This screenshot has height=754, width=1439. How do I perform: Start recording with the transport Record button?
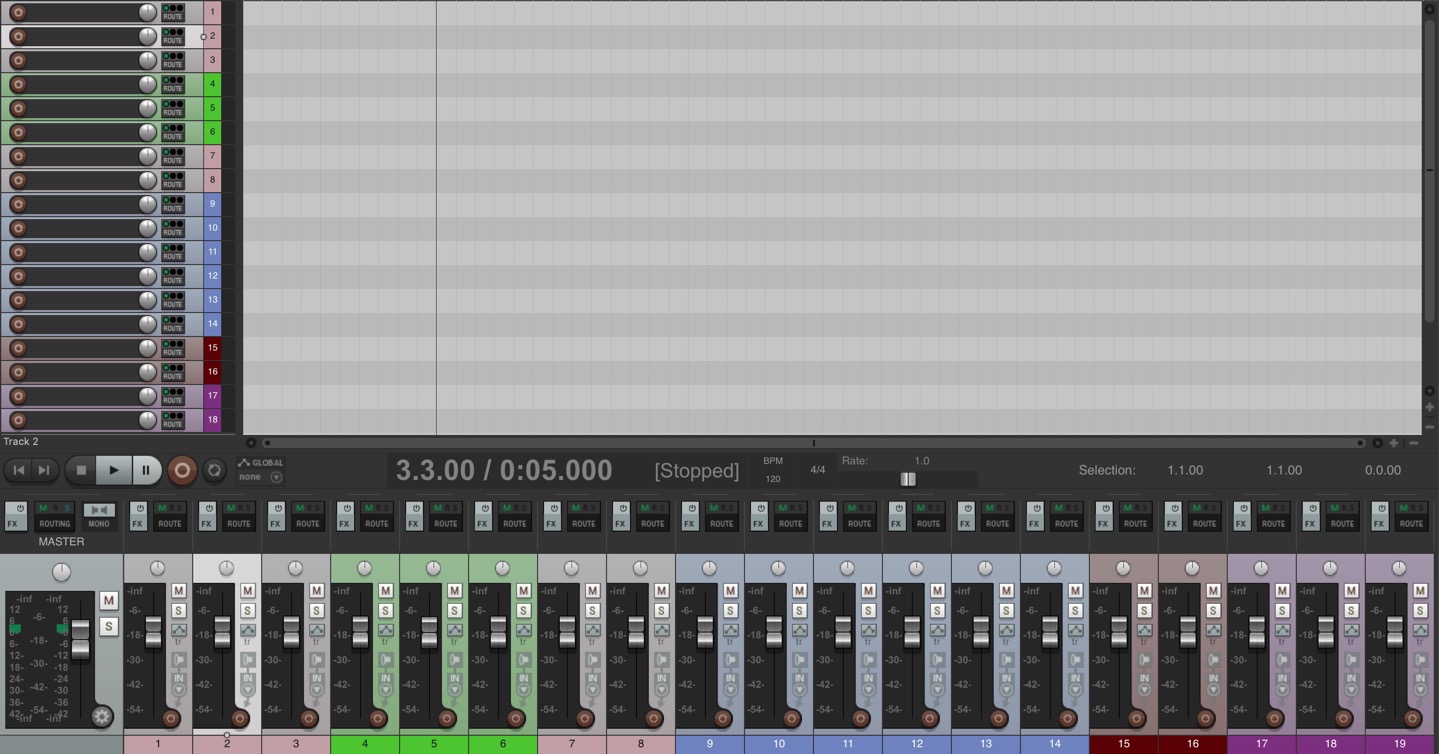pos(182,470)
